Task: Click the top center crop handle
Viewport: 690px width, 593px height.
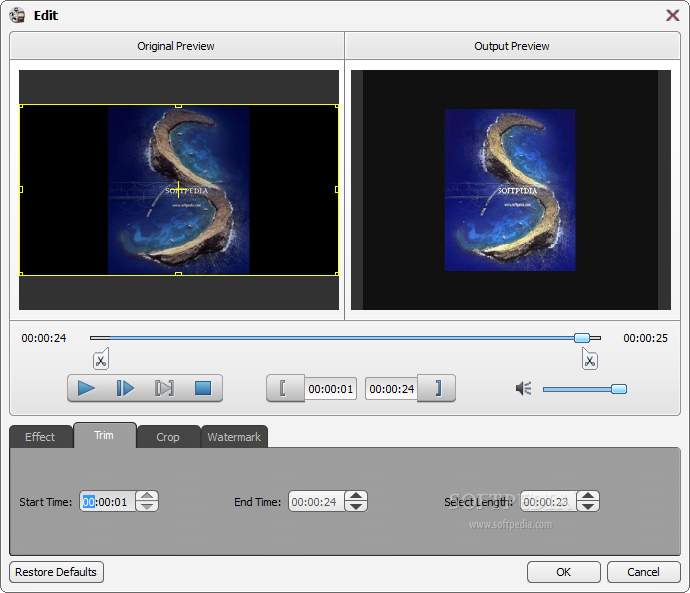Action: [x=178, y=106]
